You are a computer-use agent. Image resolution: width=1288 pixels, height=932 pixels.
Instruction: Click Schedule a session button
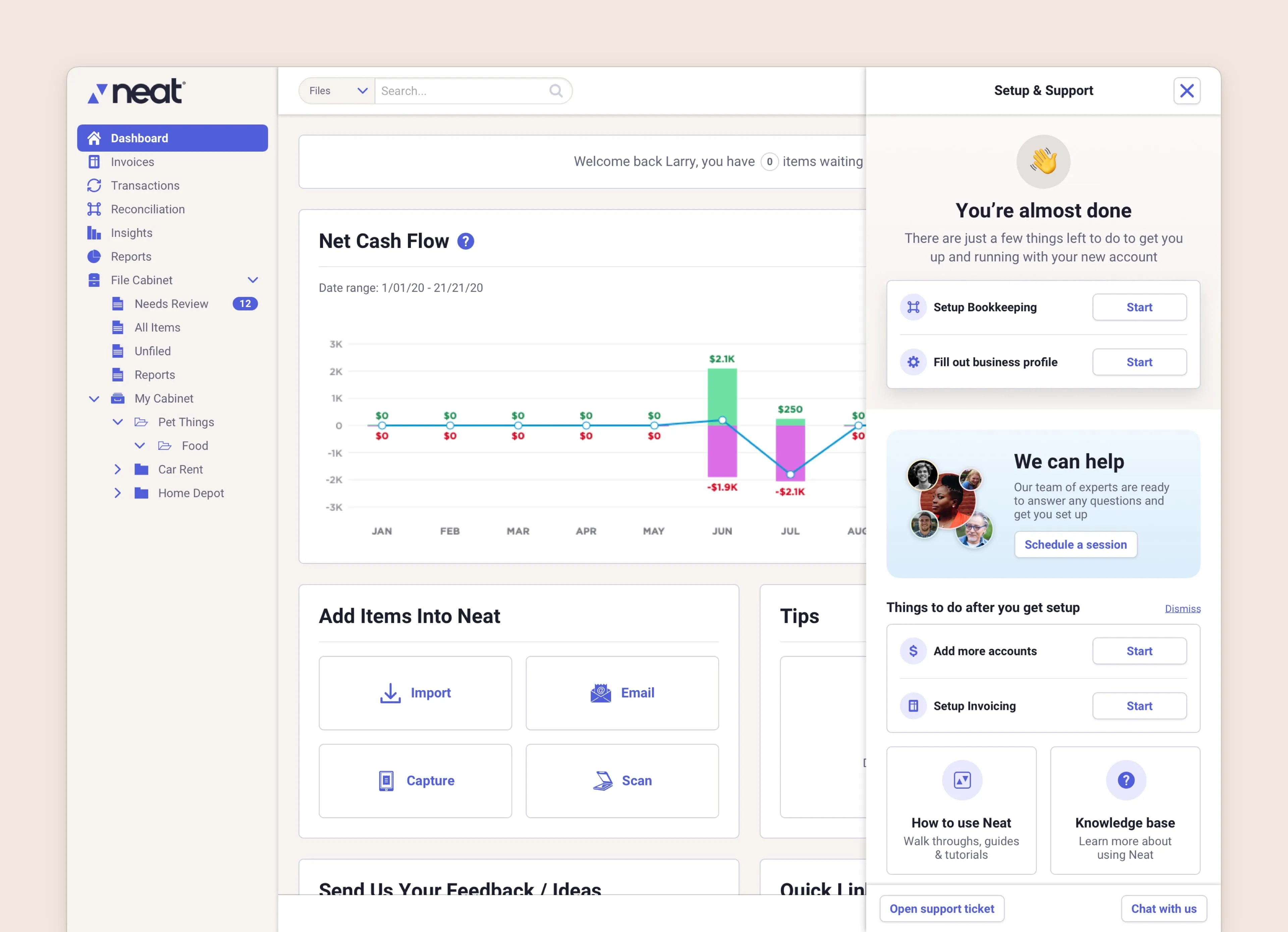click(x=1076, y=545)
